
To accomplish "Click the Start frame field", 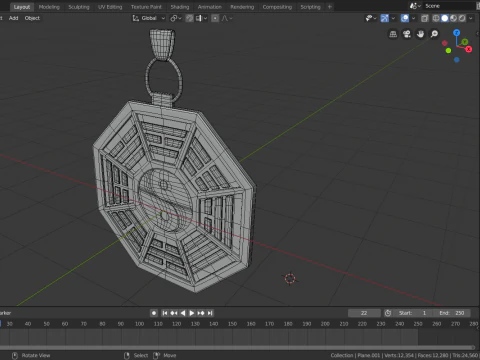I will (x=413, y=313).
